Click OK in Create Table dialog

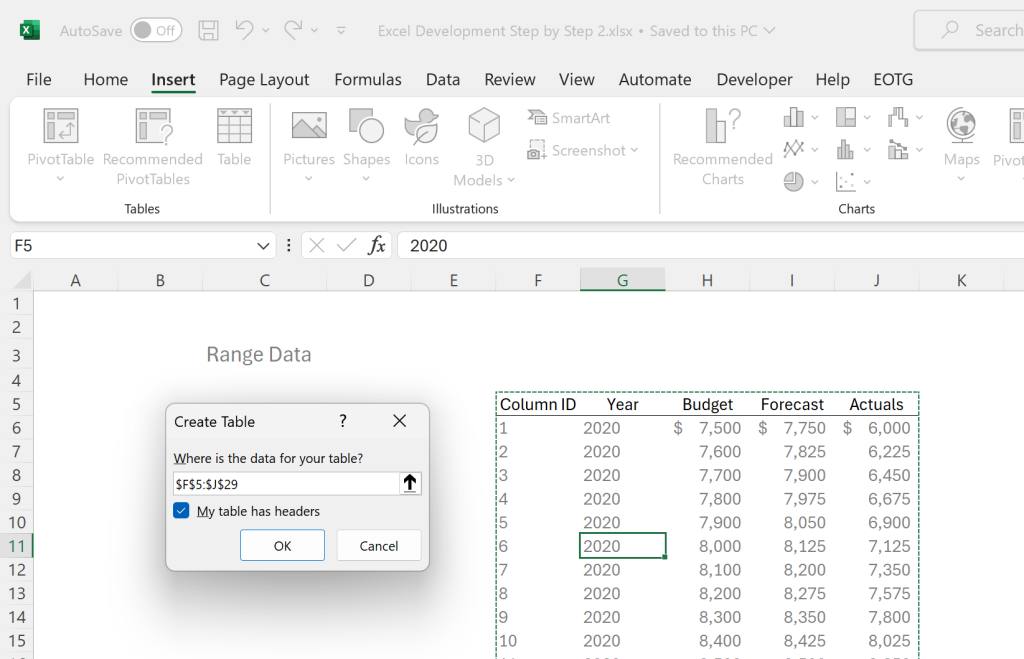coord(282,545)
